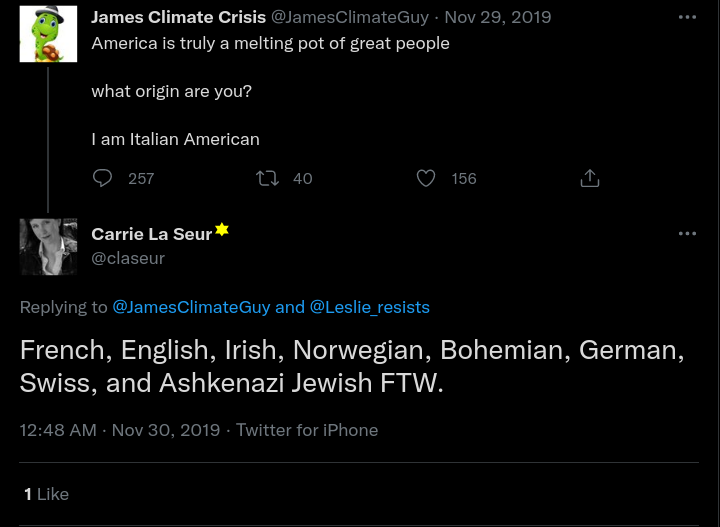Like James Climate Crisis's tweet

pos(426,178)
